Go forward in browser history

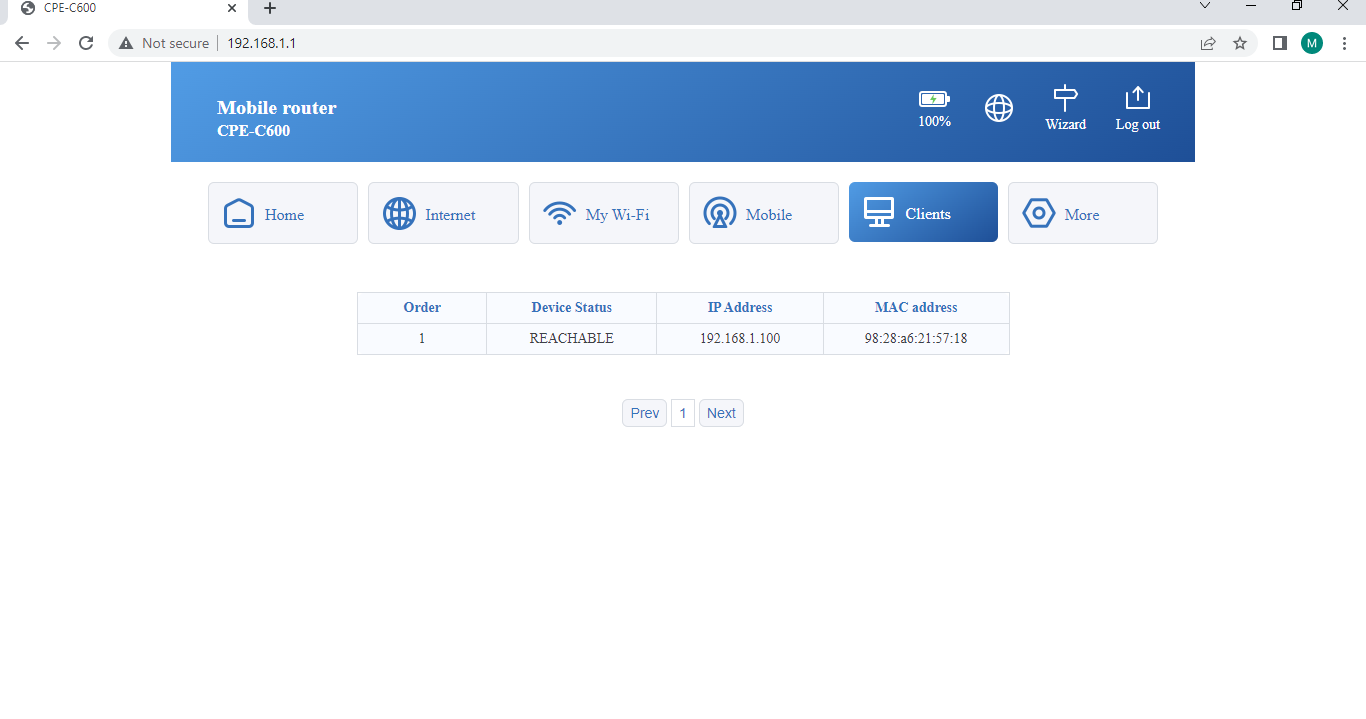(54, 43)
